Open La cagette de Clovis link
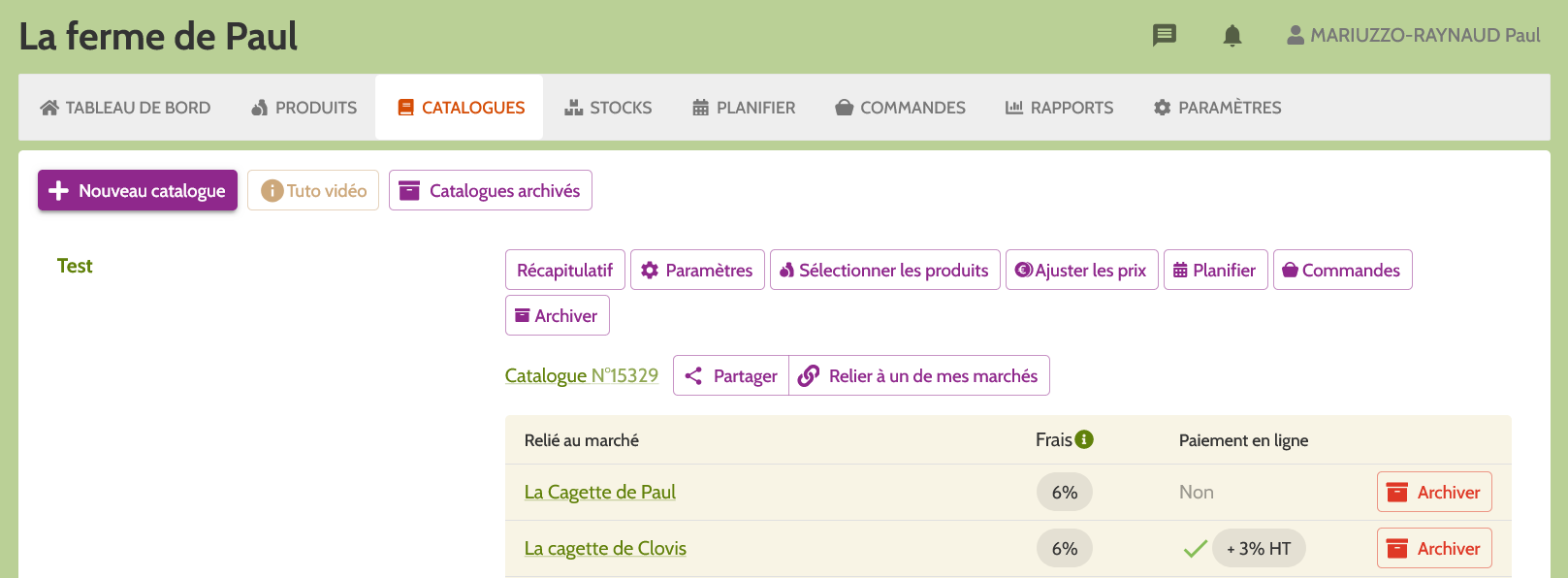Screen dimensions: 1568x578 tap(605, 549)
